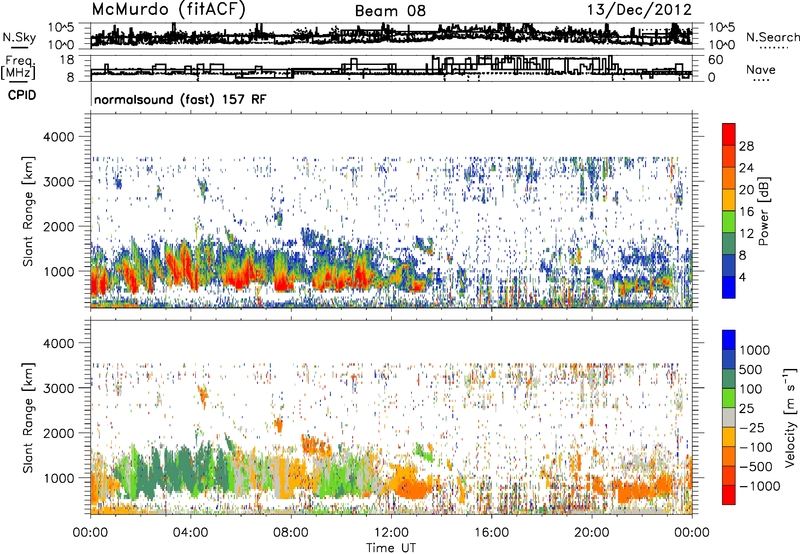
Task: Select the 'normalsound (fast) 157 RF' text
Action: pos(180,99)
